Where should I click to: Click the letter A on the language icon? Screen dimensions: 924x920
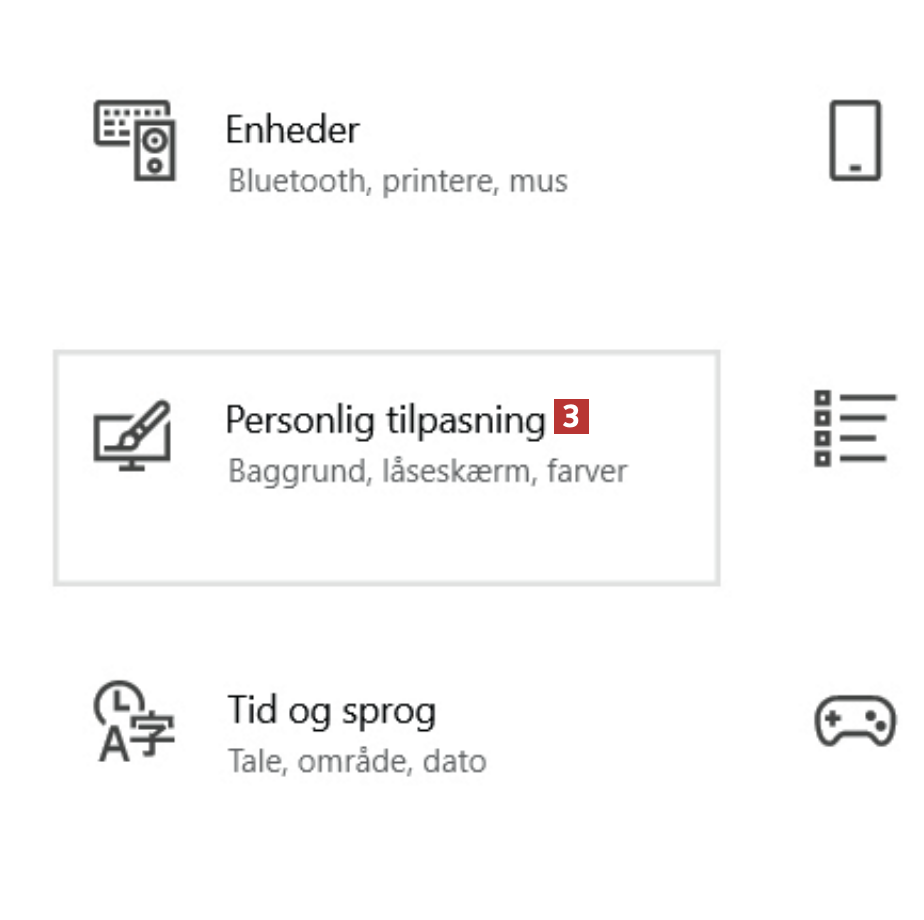114,746
